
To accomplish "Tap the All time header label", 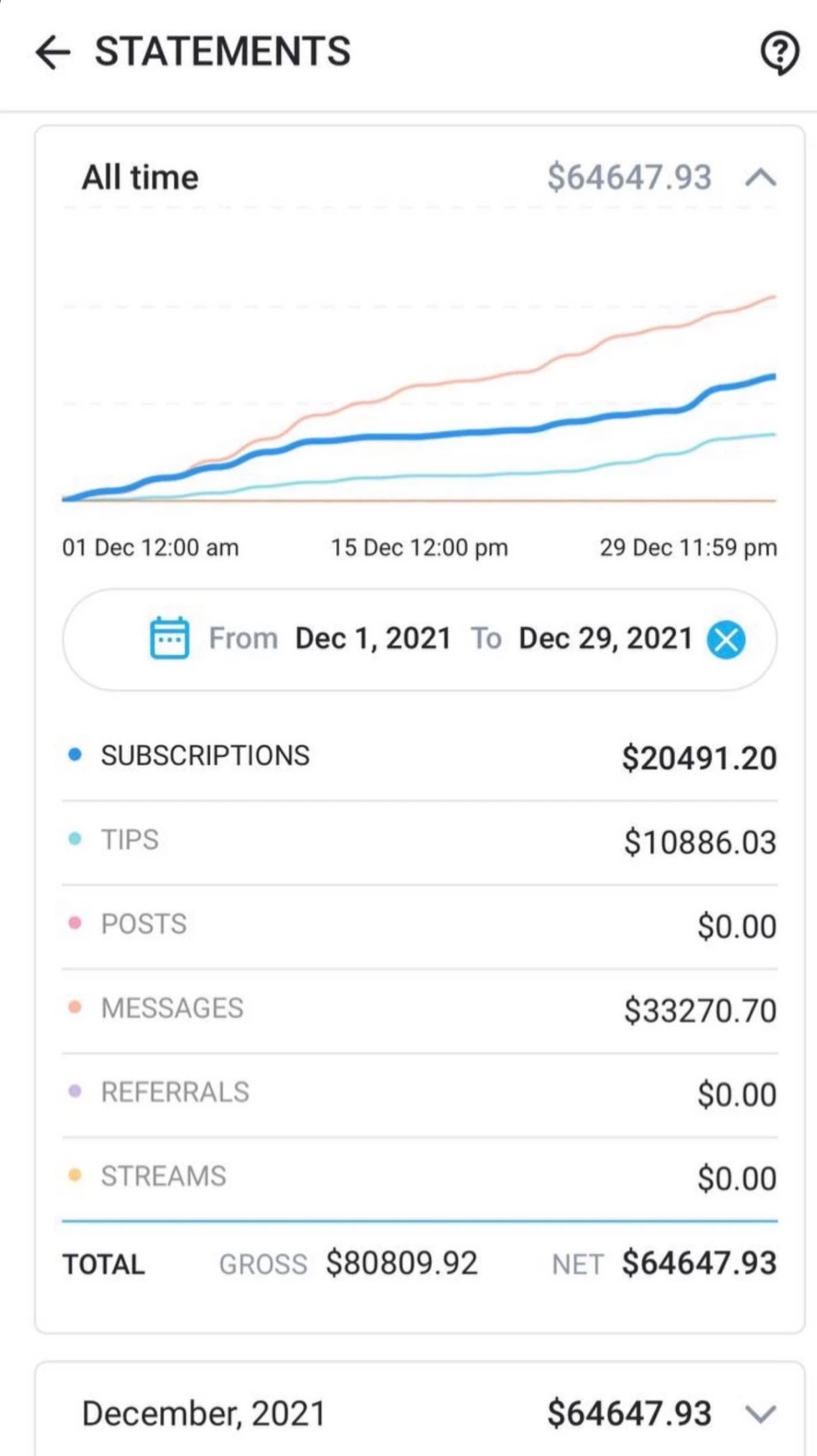I will (140, 177).
